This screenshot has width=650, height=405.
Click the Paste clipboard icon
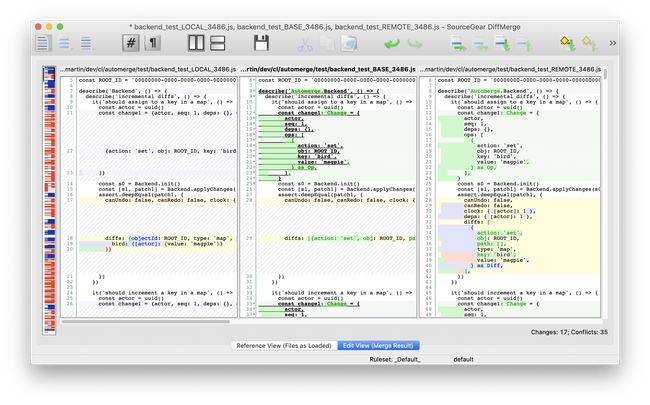[x=350, y=43]
